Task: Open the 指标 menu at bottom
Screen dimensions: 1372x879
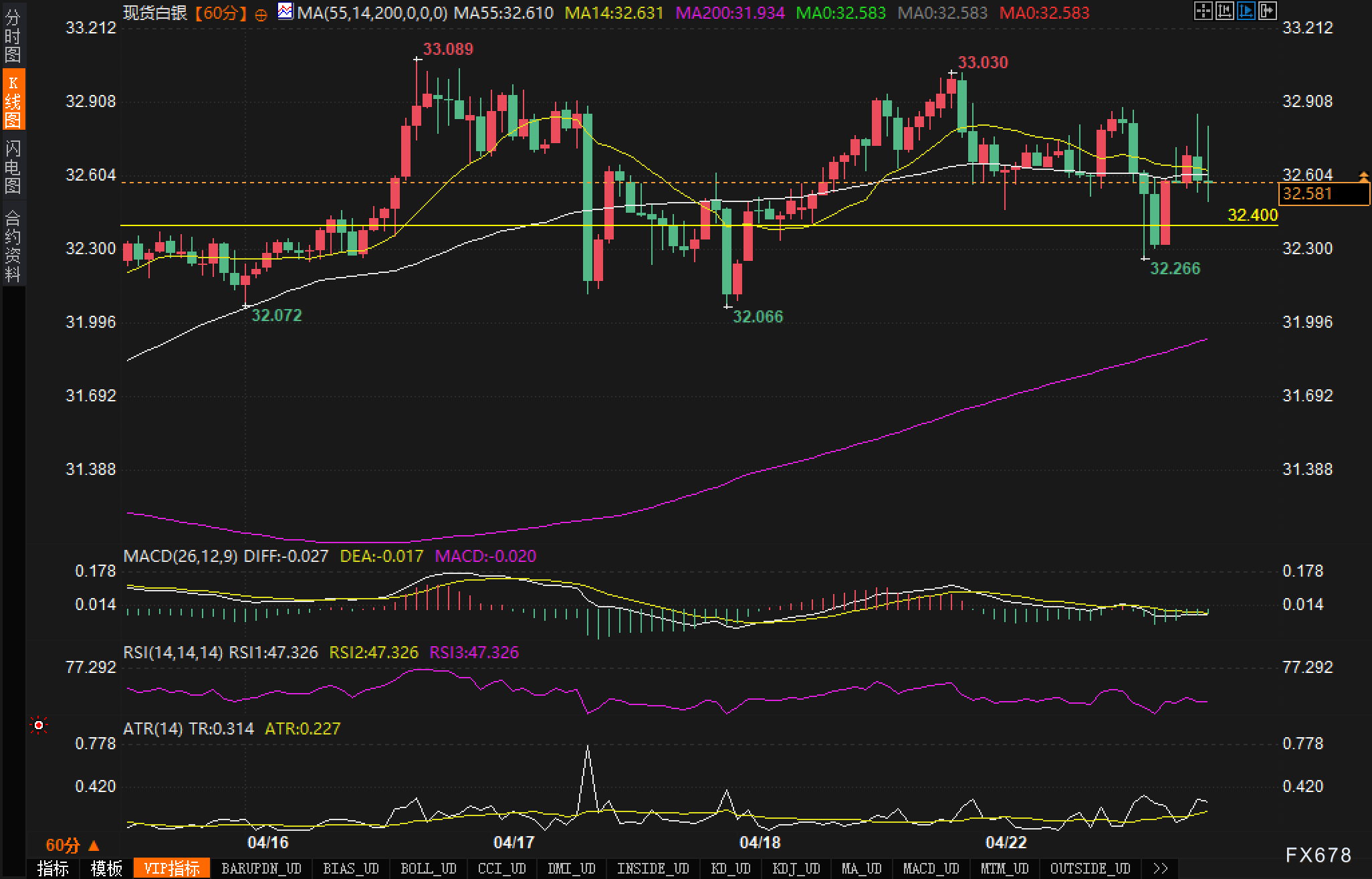Action: pos(53,868)
